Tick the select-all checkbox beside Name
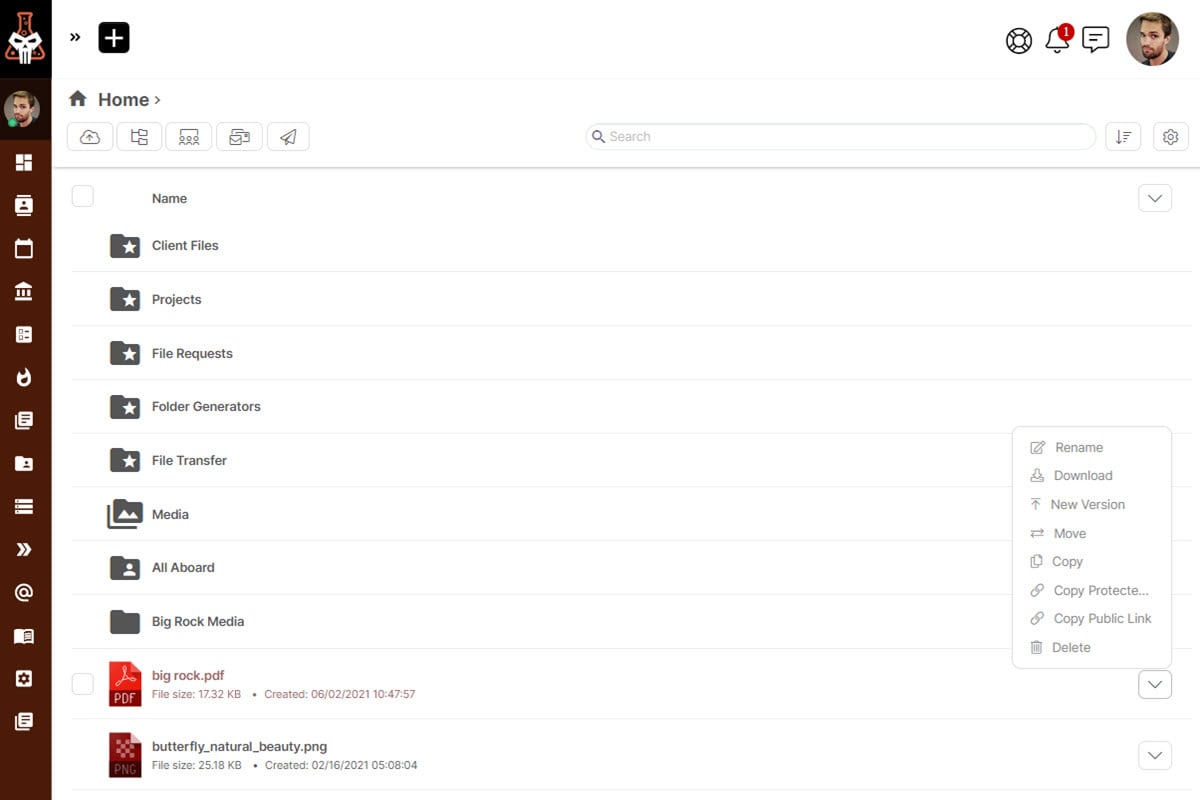Image resolution: width=1200 pixels, height=800 pixels. pyautogui.click(x=83, y=196)
